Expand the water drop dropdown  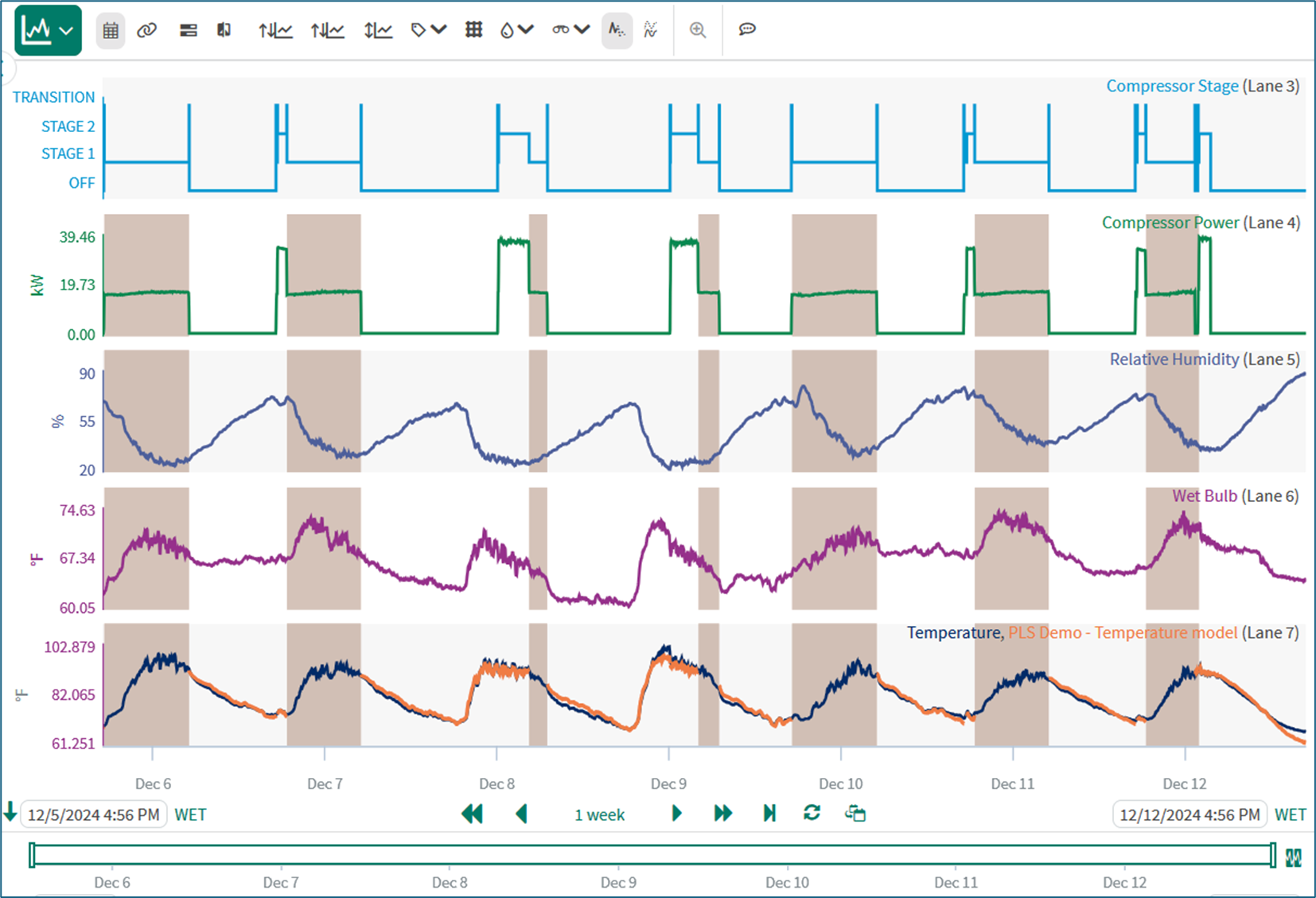point(516,30)
